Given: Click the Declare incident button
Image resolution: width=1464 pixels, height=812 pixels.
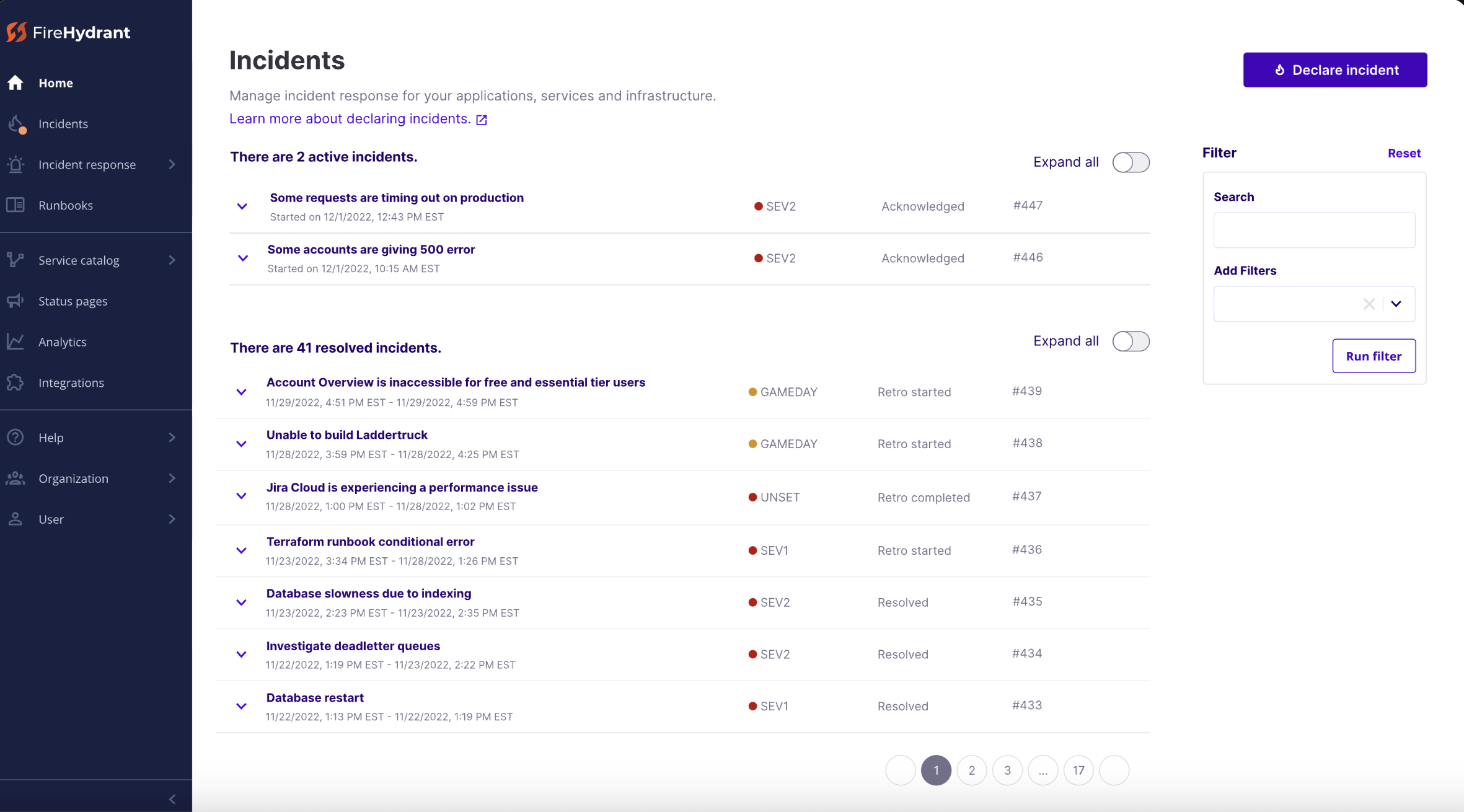Looking at the screenshot, I should pos(1335,70).
